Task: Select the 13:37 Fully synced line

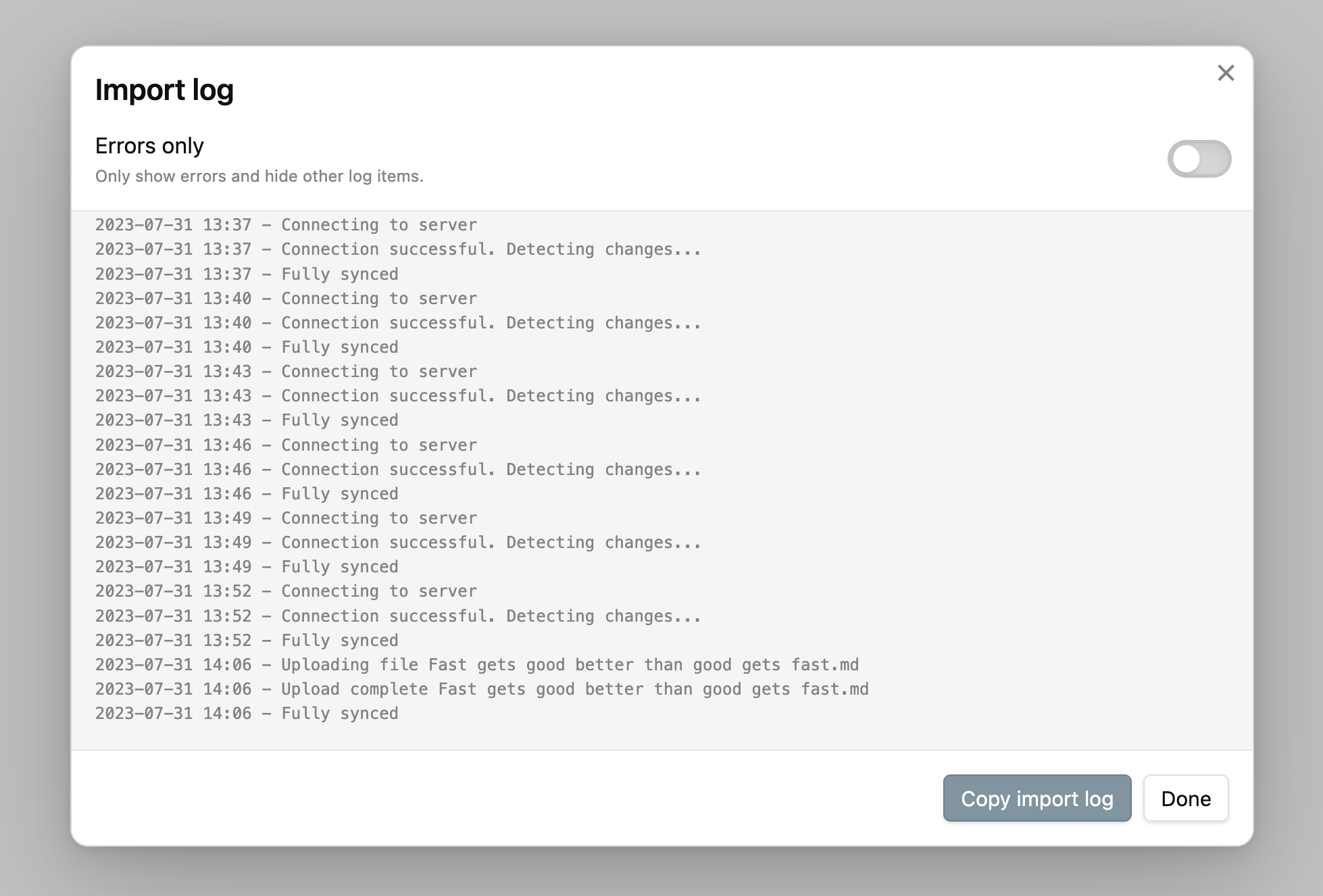Action: [x=247, y=274]
